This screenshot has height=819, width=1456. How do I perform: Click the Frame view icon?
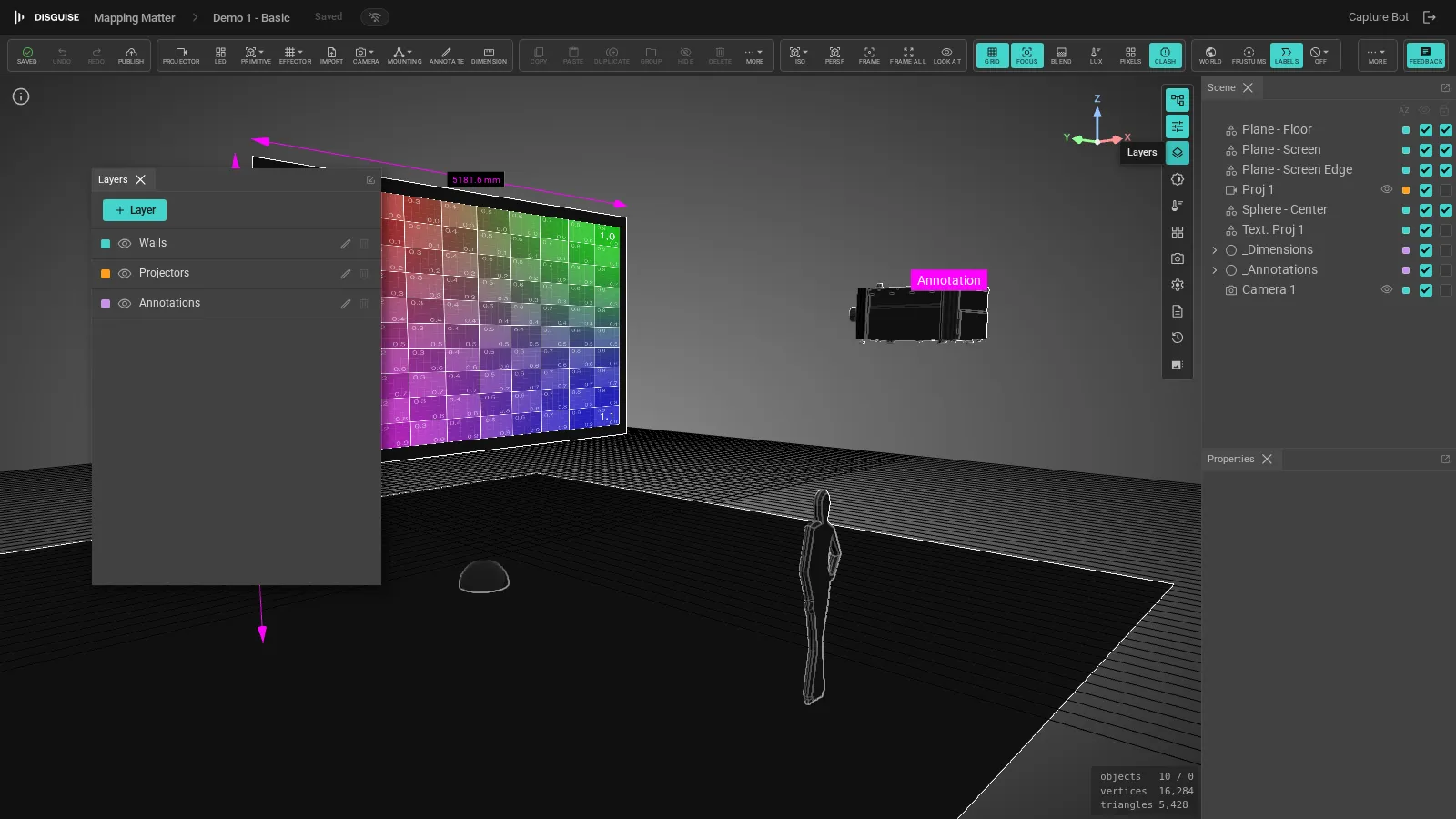point(869,56)
